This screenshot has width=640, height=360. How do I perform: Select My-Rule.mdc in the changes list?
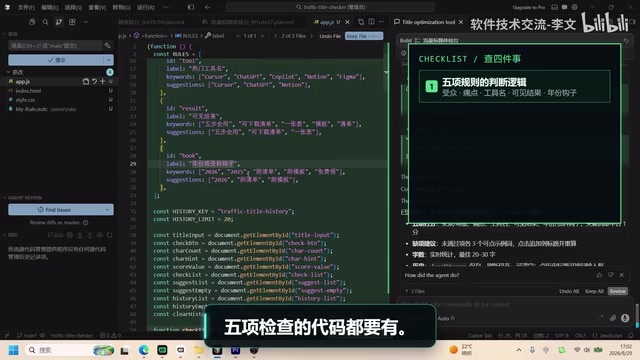pos(31,109)
